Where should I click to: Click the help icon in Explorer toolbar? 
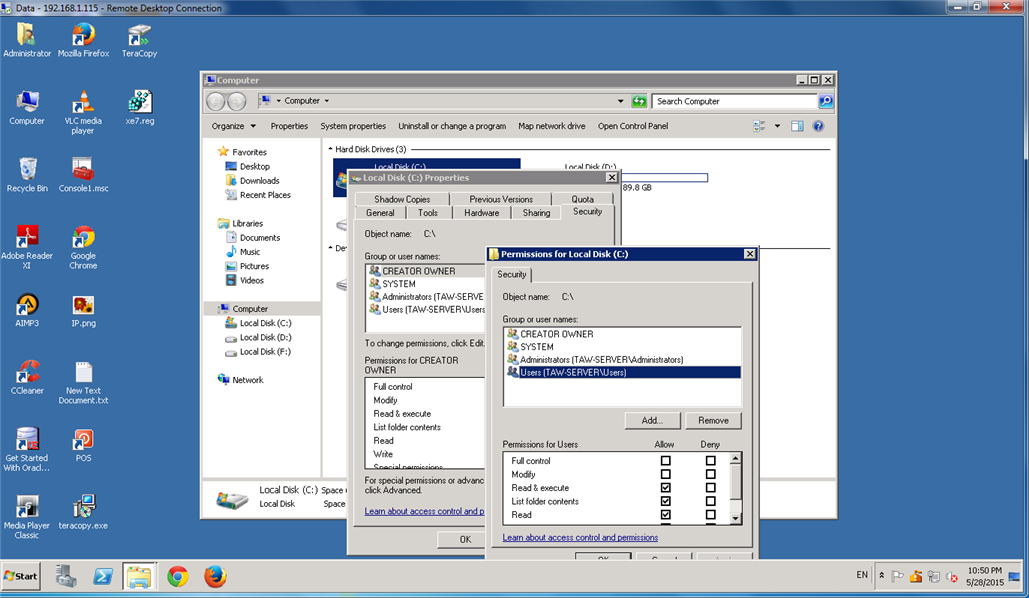(818, 126)
